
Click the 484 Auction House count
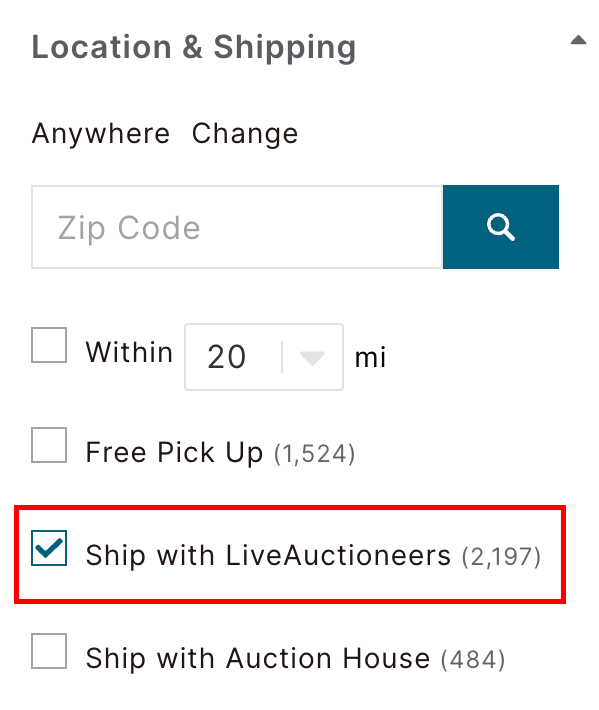click(x=473, y=660)
